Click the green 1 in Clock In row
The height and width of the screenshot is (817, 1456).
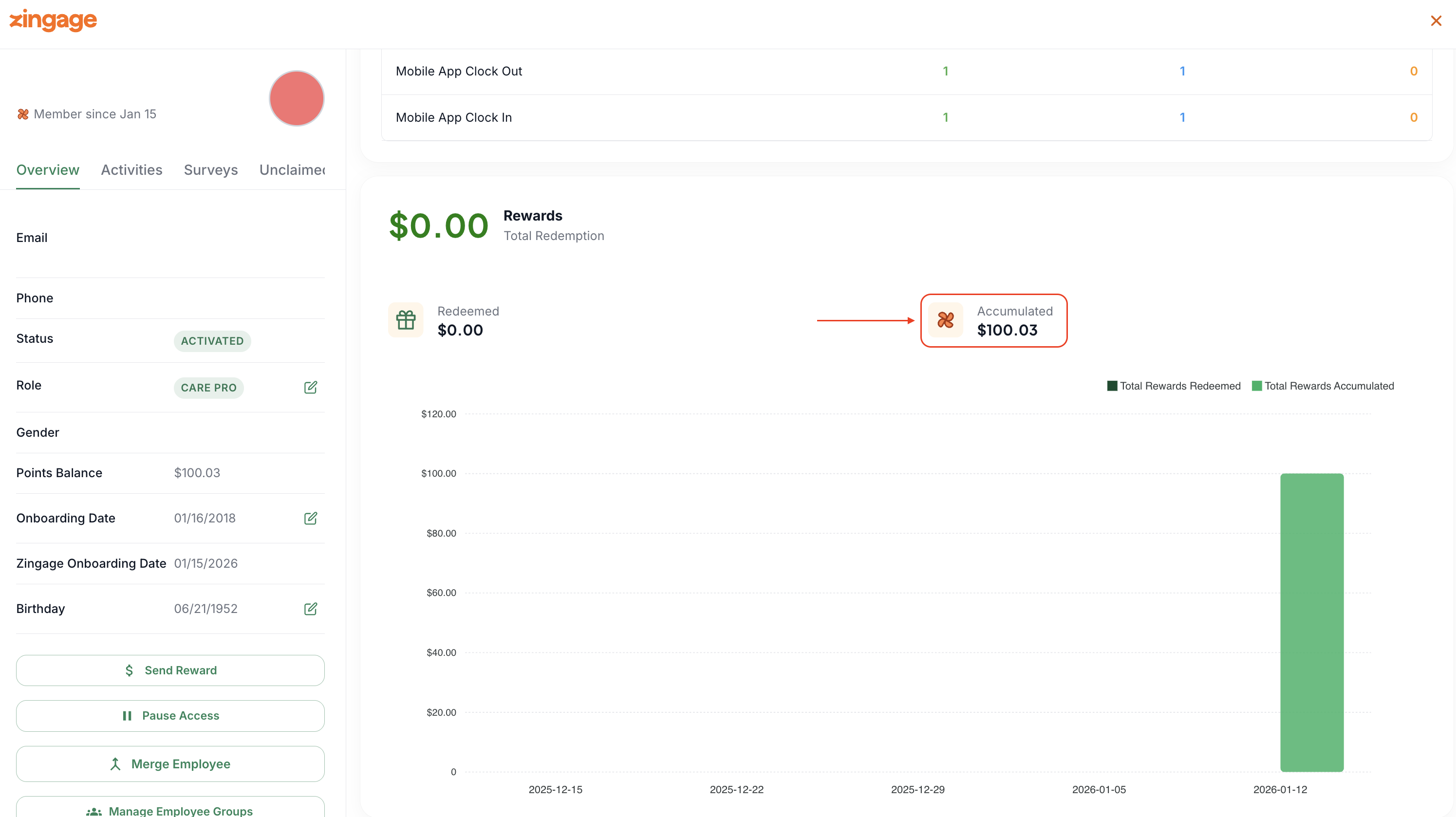coord(945,117)
